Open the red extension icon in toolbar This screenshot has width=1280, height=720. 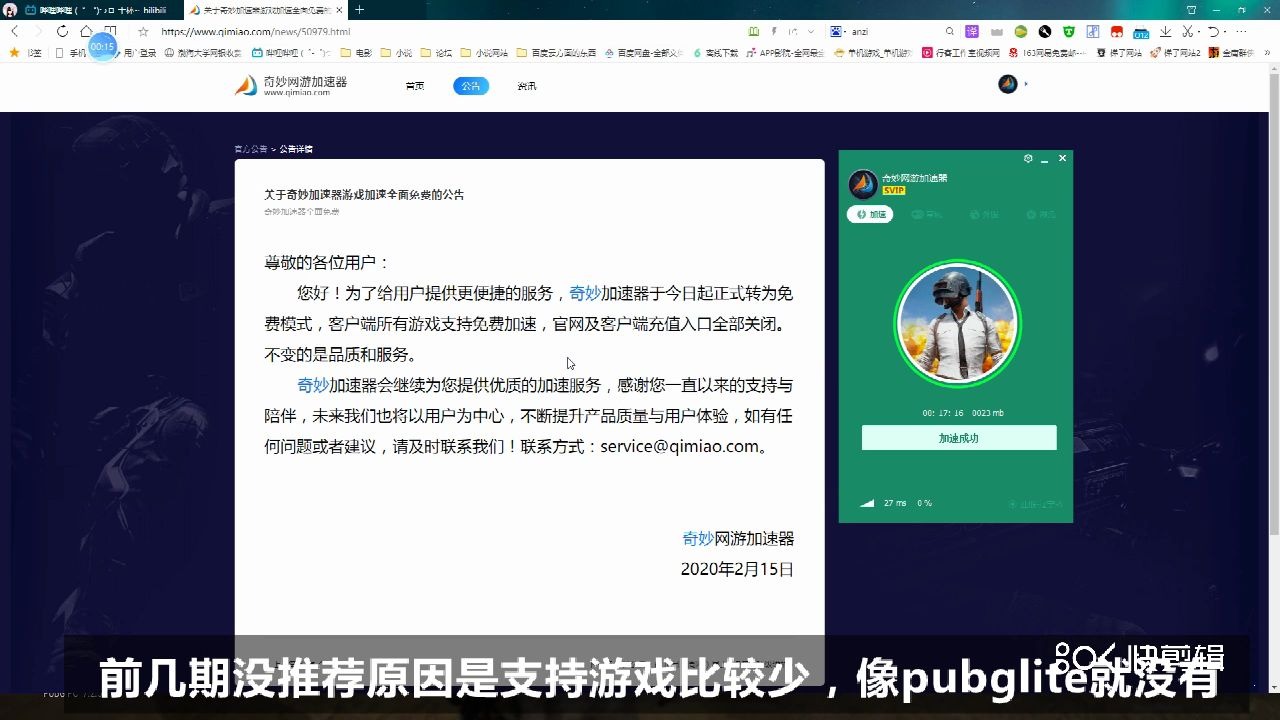point(1117,32)
